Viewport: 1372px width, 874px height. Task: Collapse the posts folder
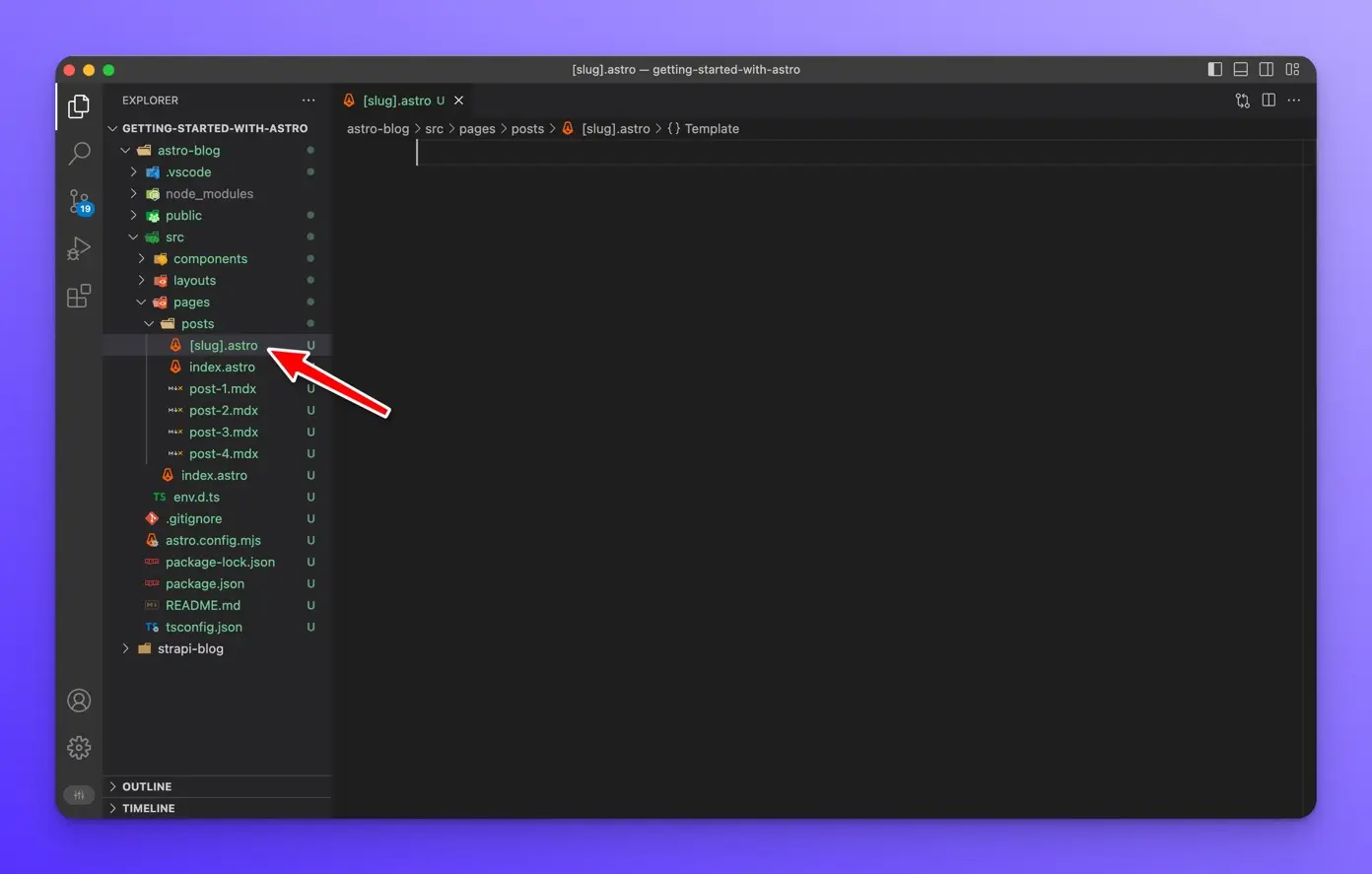tap(217, 324)
